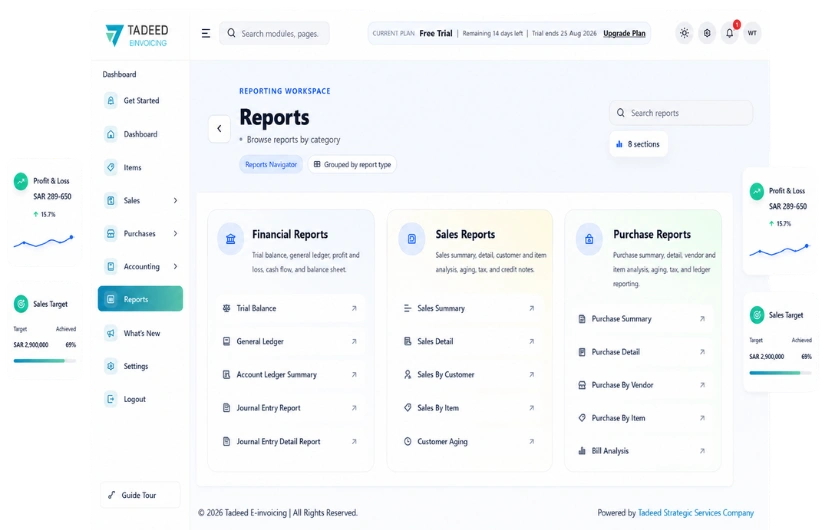Click the Items tag icon in sidebar
Image resolution: width=836 pixels, height=530 pixels.
coord(110,167)
